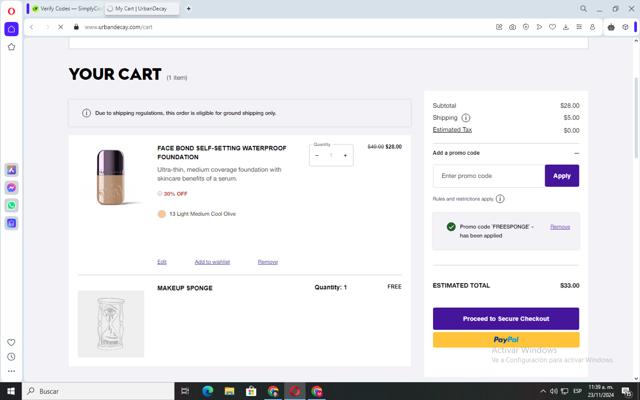Proceed to Secure Checkout
Viewport: 640px width, 400px height.
coord(506,319)
